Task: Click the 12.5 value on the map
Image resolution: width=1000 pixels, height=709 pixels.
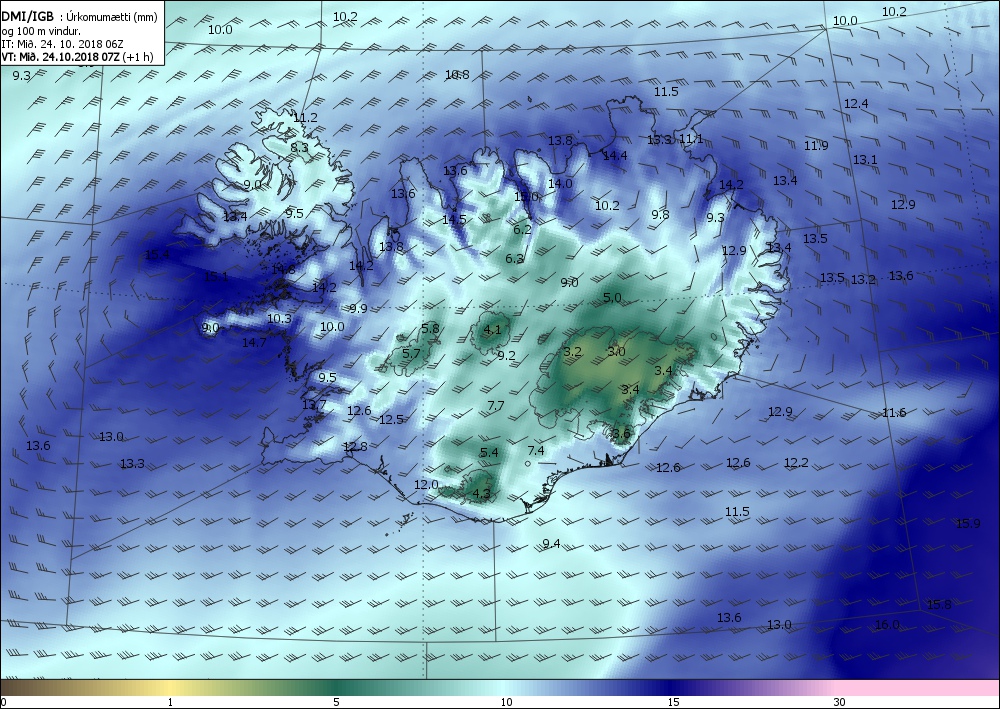Action: [391, 419]
